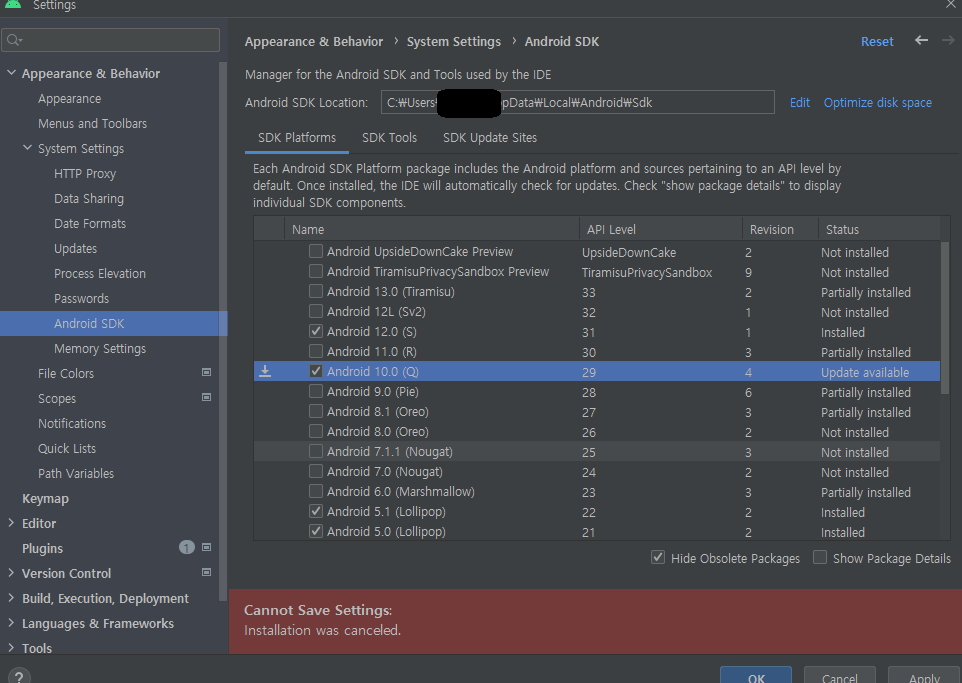Click the download icon beside Android 10.0 (Q)
Viewport: 962px width, 683px height.
265,371
